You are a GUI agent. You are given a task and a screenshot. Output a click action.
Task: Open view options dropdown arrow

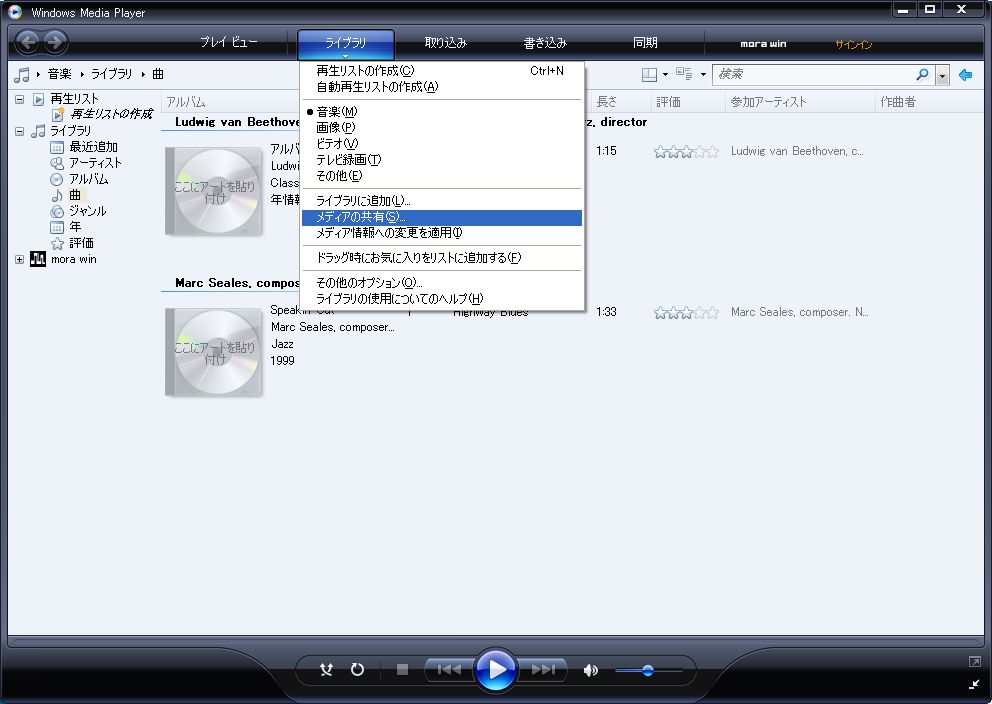tap(703, 75)
